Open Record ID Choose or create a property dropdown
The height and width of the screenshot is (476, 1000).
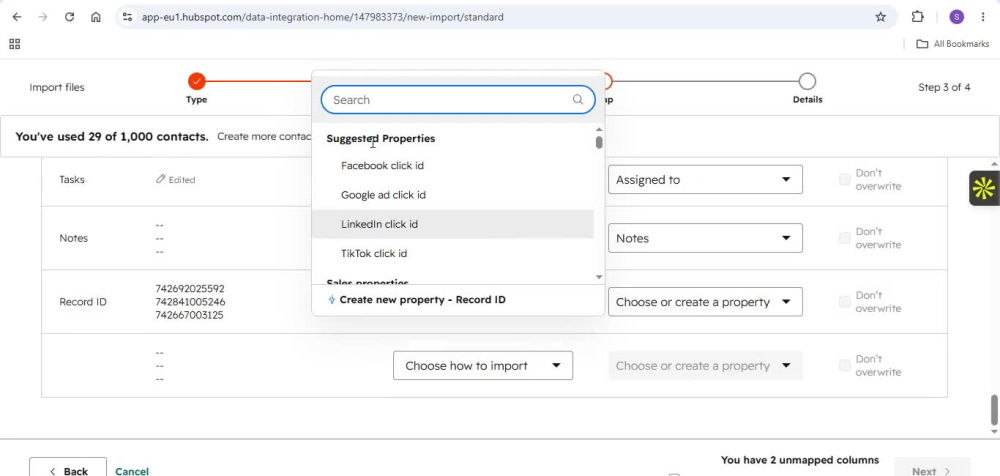(x=705, y=302)
